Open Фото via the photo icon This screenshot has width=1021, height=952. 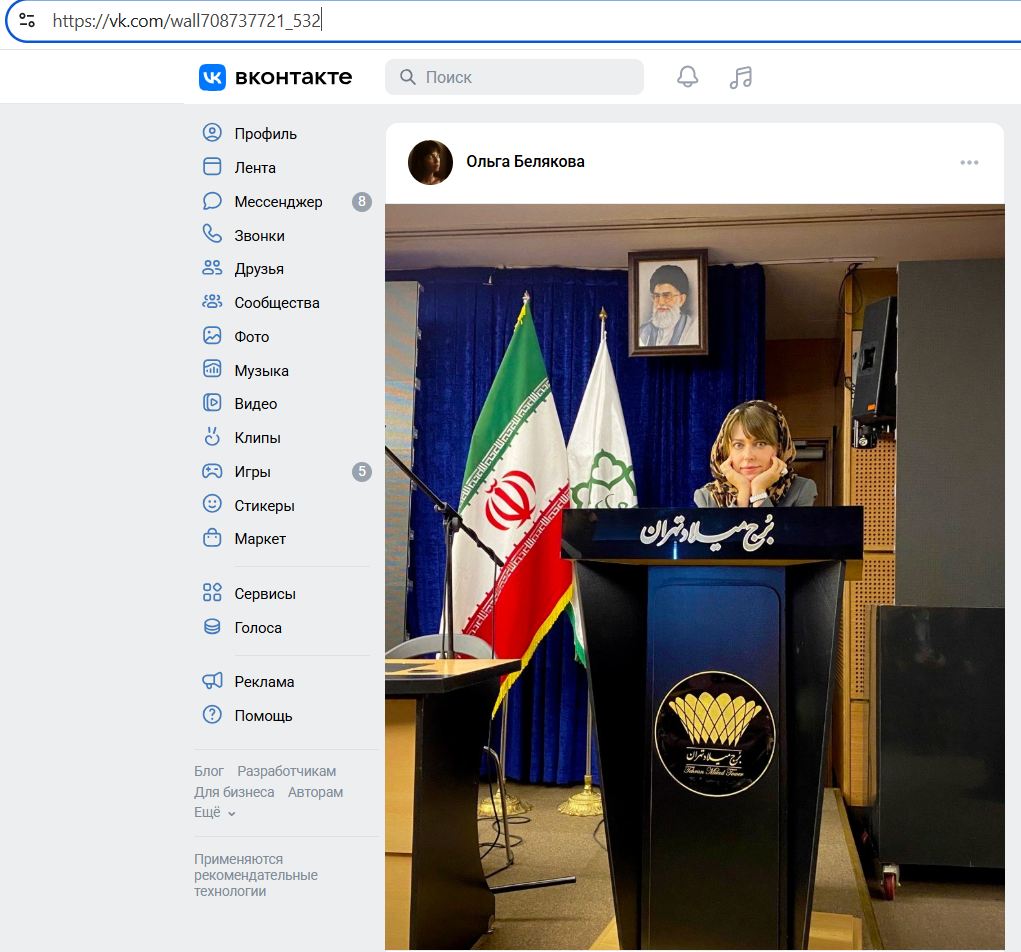[x=211, y=336]
